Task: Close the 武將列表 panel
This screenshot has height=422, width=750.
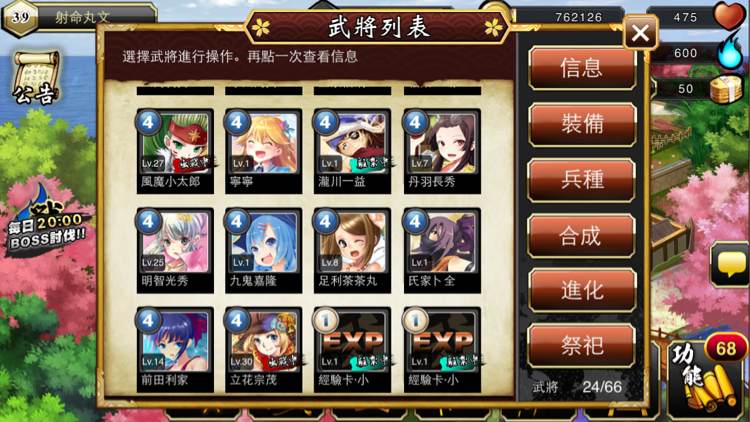Action: [x=640, y=33]
